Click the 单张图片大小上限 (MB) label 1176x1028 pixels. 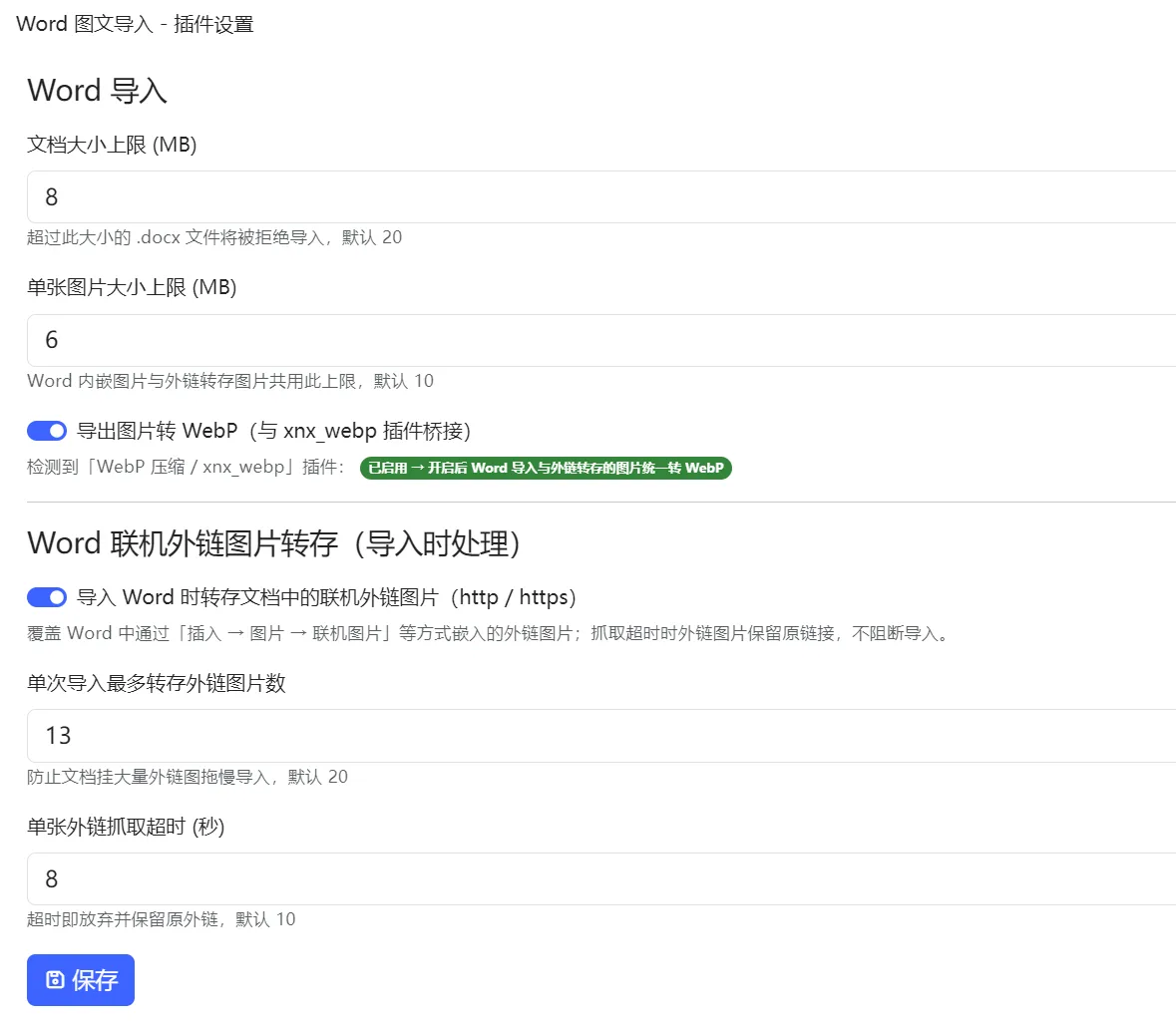point(132,287)
